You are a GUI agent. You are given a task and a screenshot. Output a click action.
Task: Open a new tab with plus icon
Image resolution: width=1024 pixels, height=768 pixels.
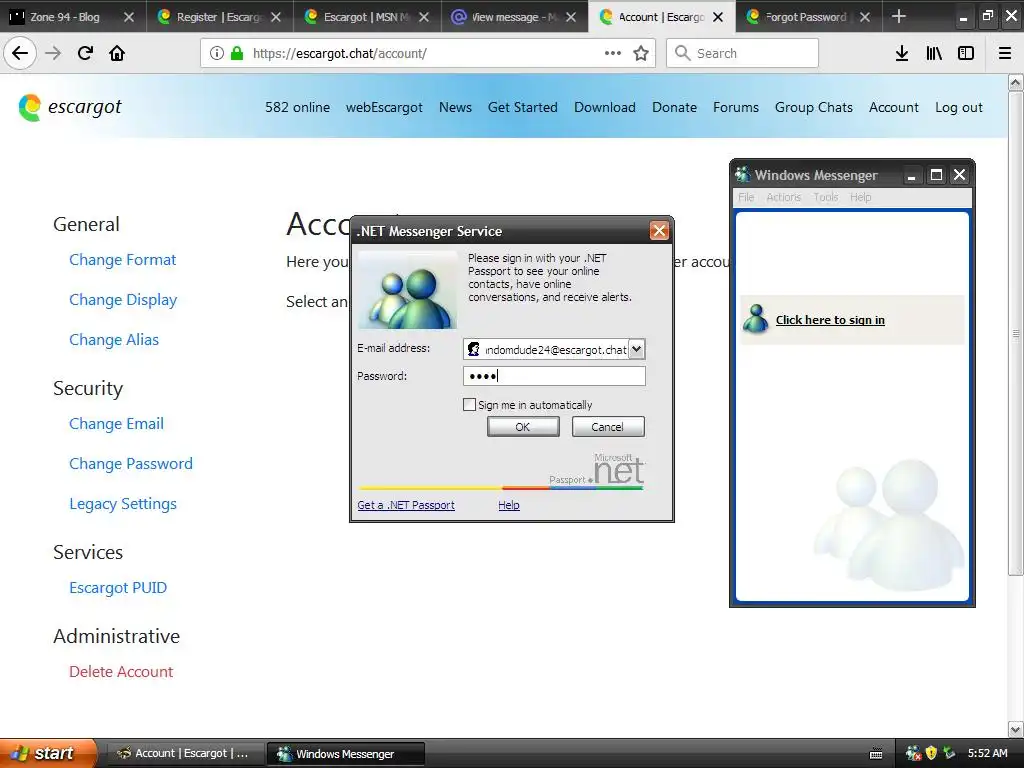tap(899, 16)
